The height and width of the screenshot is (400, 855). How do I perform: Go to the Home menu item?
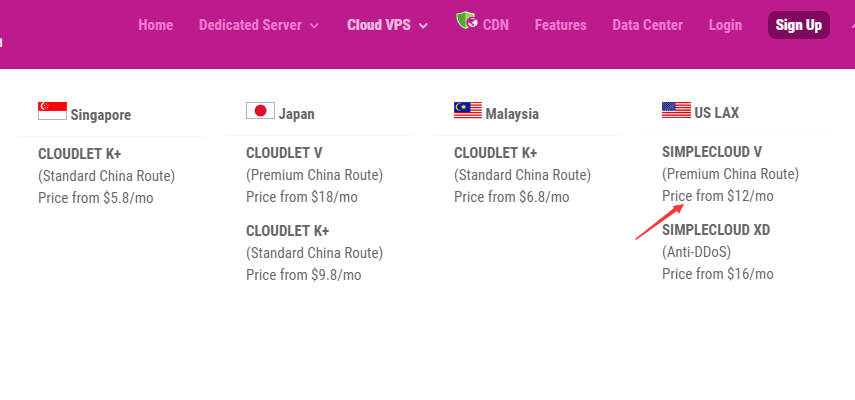point(155,25)
